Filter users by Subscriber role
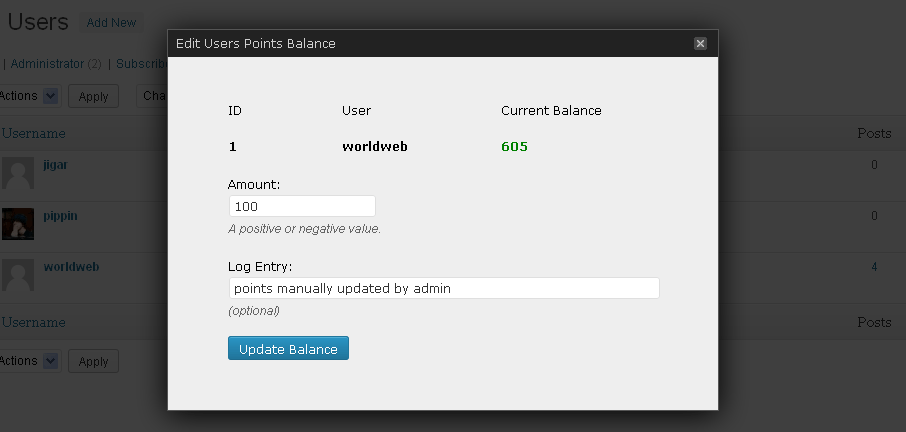 (141, 64)
